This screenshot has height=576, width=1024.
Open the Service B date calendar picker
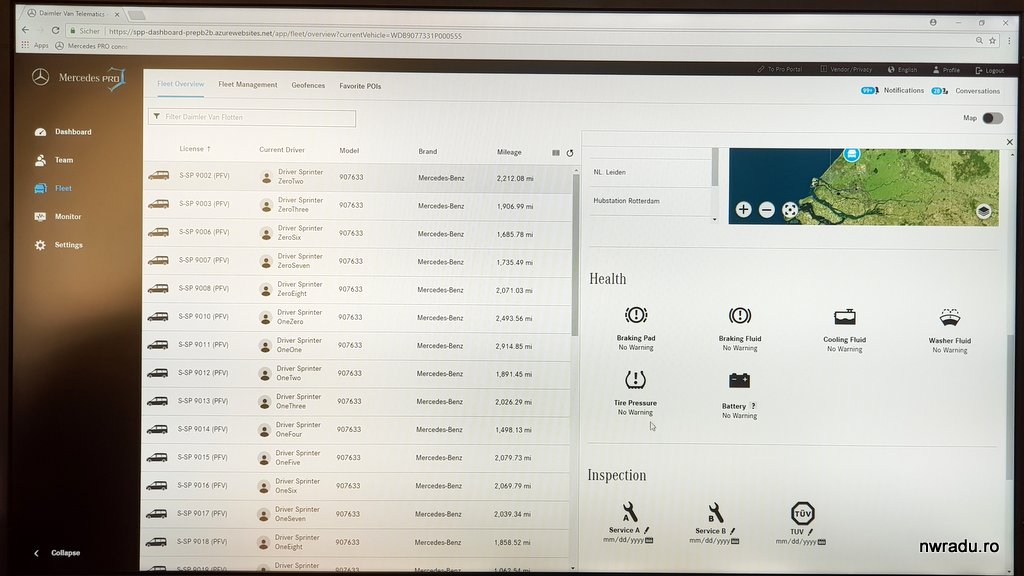[x=735, y=541]
